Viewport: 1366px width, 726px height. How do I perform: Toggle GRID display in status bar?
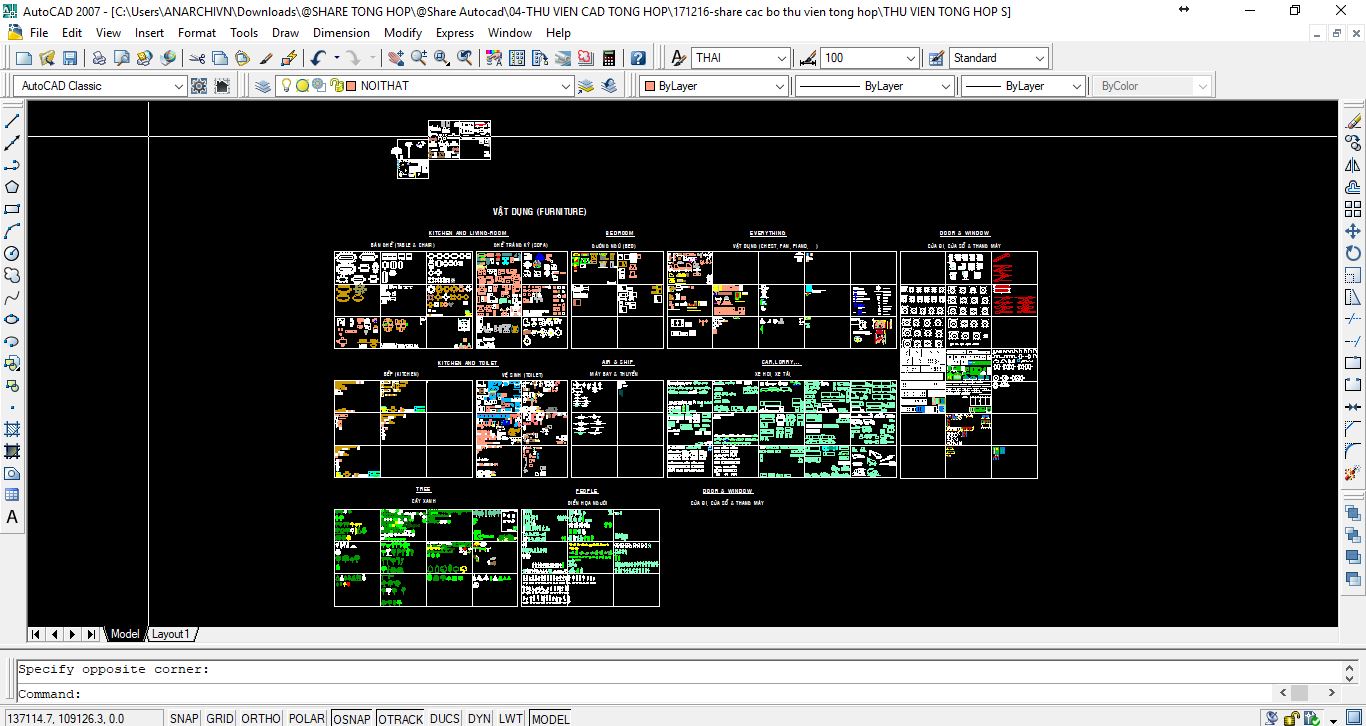[x=220, y=718]
